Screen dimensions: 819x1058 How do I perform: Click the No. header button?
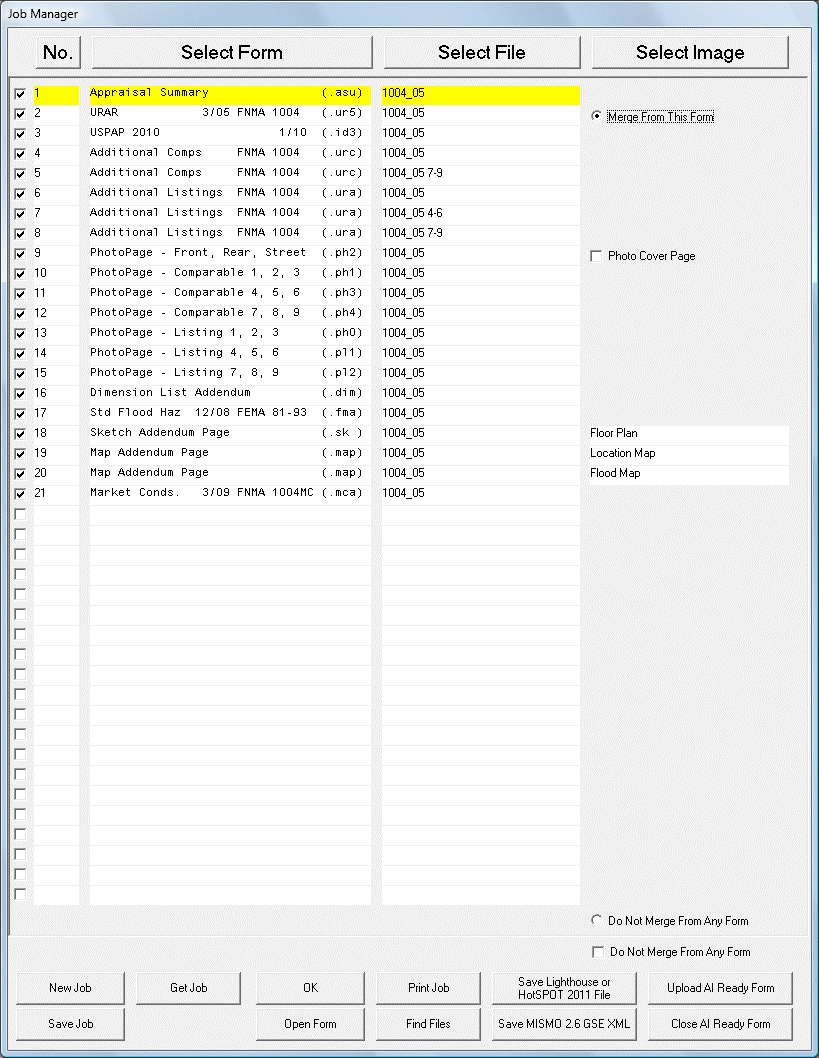pyautogui.click(x=58, y=53)
